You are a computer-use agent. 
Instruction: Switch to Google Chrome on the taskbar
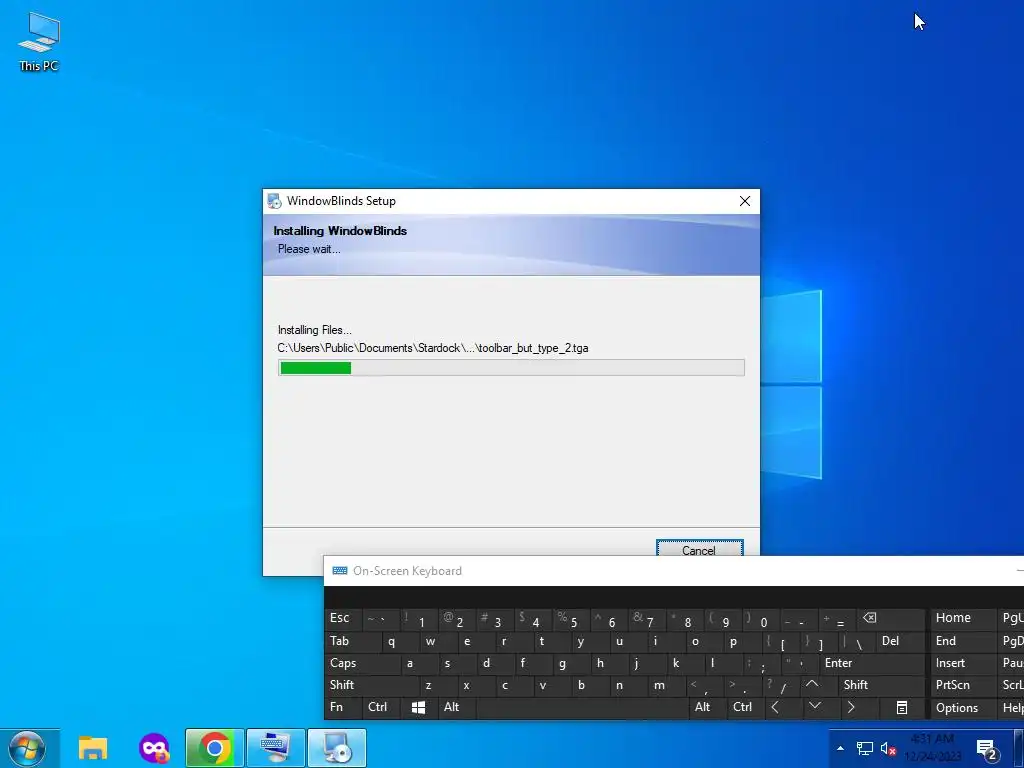tap(214, 748)
